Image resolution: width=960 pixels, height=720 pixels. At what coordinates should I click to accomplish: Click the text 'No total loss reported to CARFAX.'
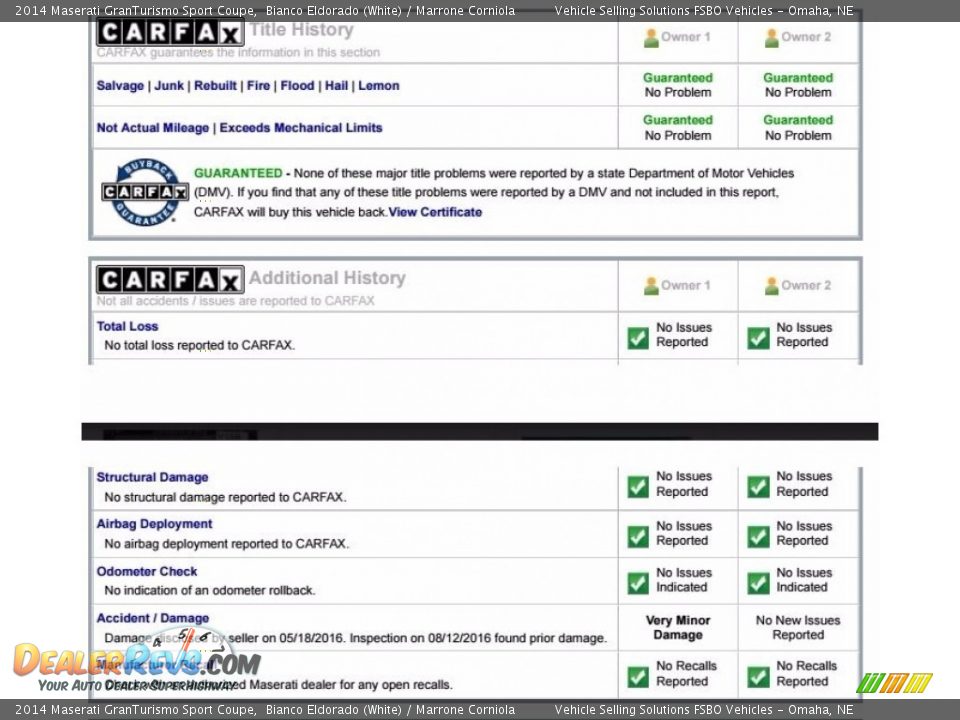[x=200, y=345]
